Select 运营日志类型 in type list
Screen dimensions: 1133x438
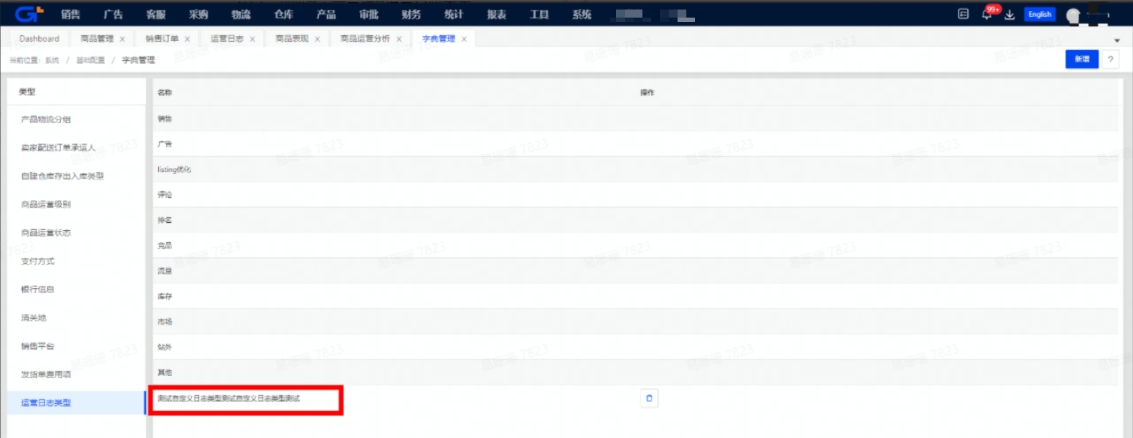point(77,403)
